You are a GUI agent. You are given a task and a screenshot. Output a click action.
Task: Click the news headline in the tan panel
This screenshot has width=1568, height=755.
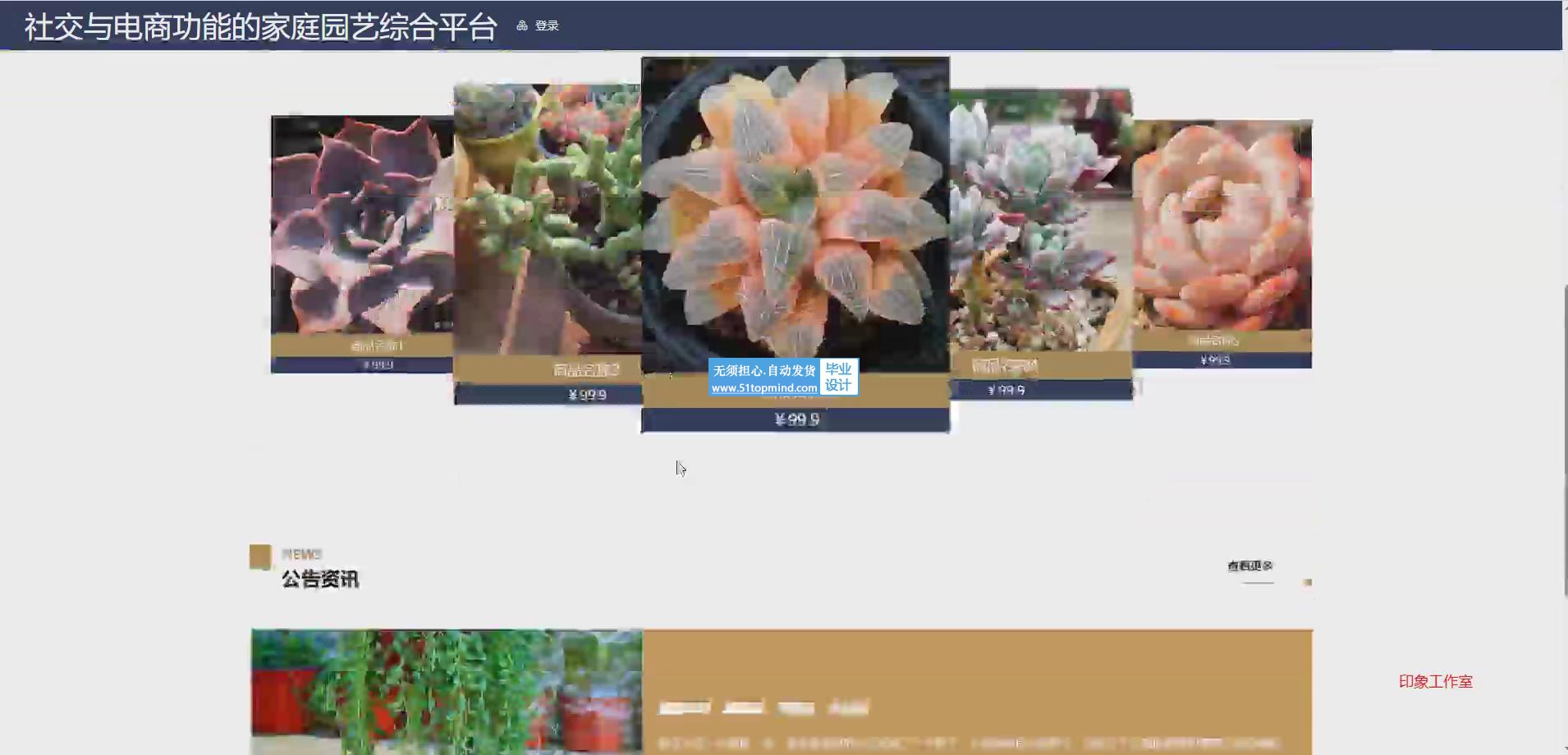[x=763, y=707]
